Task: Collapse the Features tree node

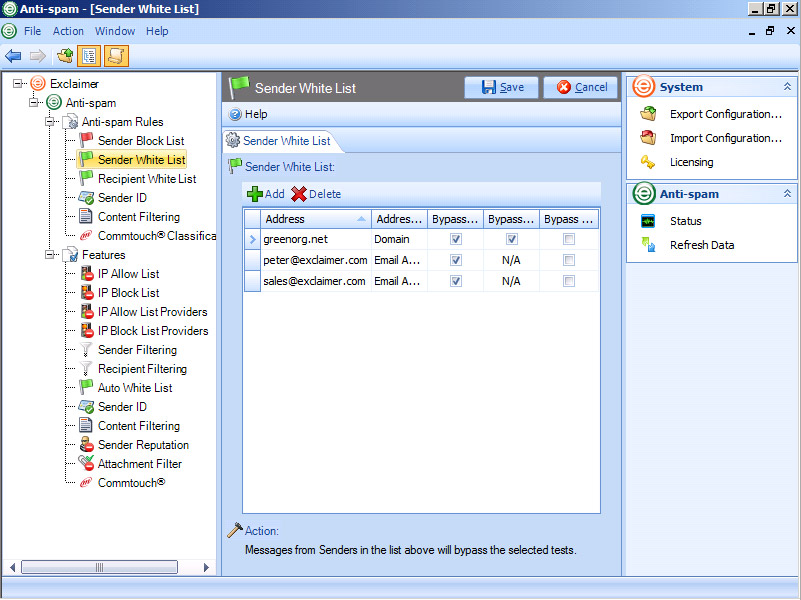Action: [50, 254]
